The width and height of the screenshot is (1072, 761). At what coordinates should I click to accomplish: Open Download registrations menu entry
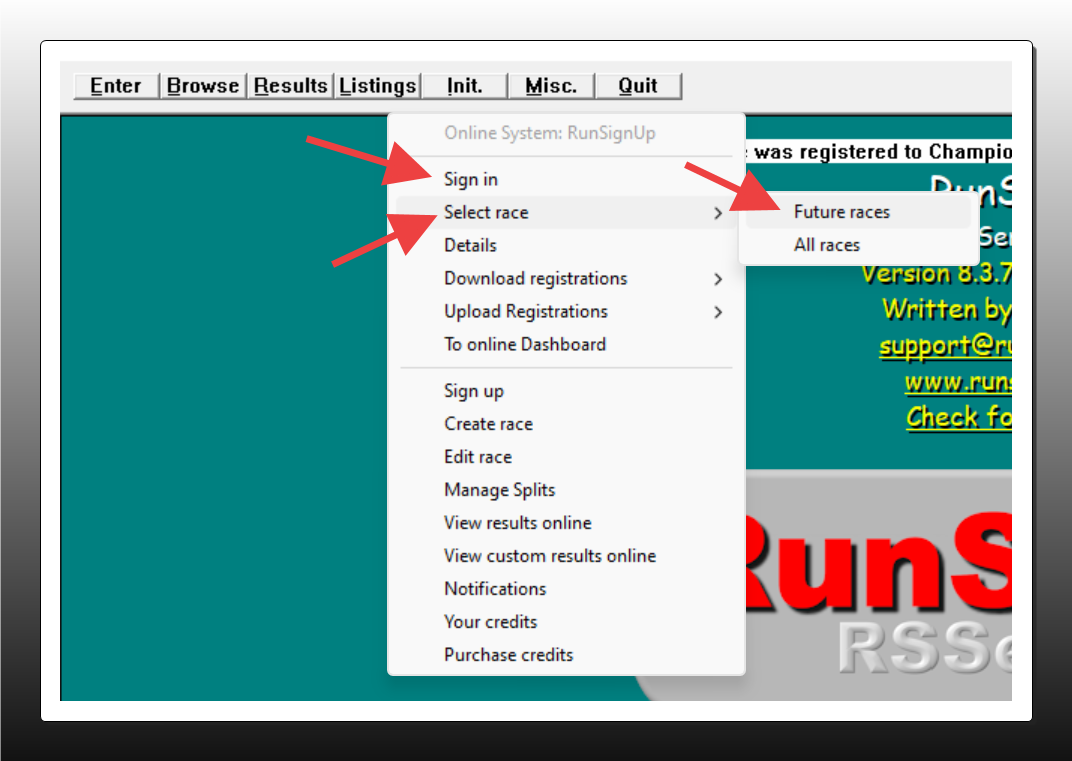pyautogui.click(x=566, y=278)
